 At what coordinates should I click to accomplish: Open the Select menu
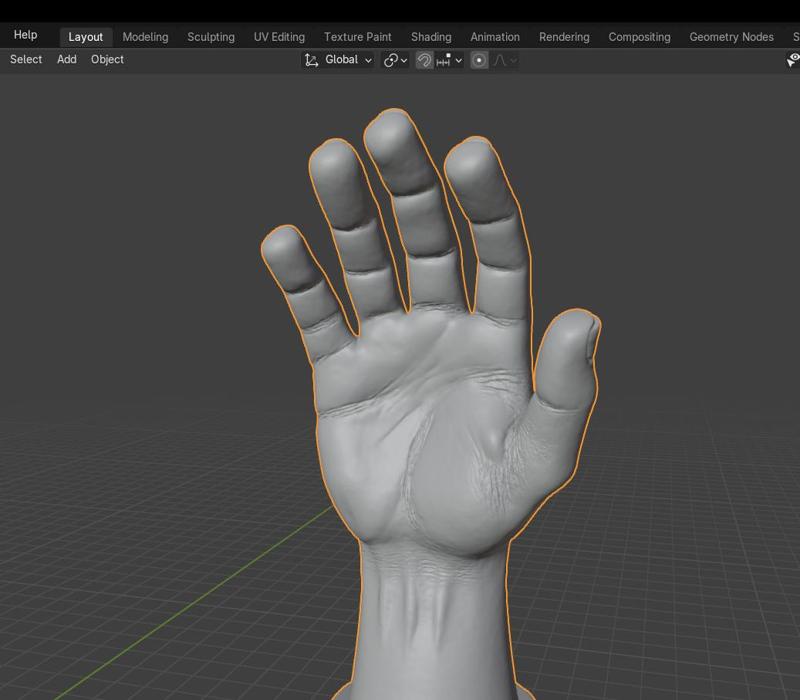pos(25,59)
